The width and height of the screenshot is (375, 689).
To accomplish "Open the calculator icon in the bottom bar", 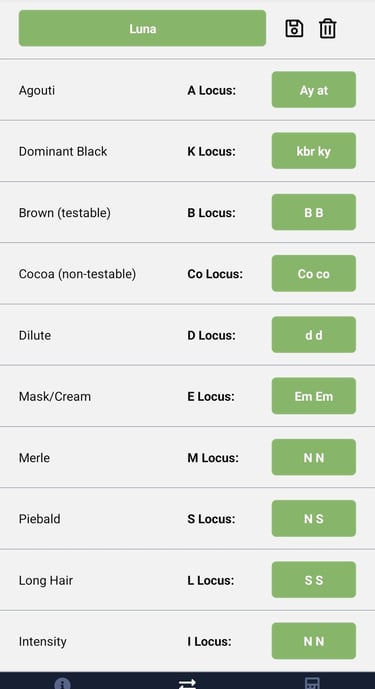I will click(x=312, y=684).
